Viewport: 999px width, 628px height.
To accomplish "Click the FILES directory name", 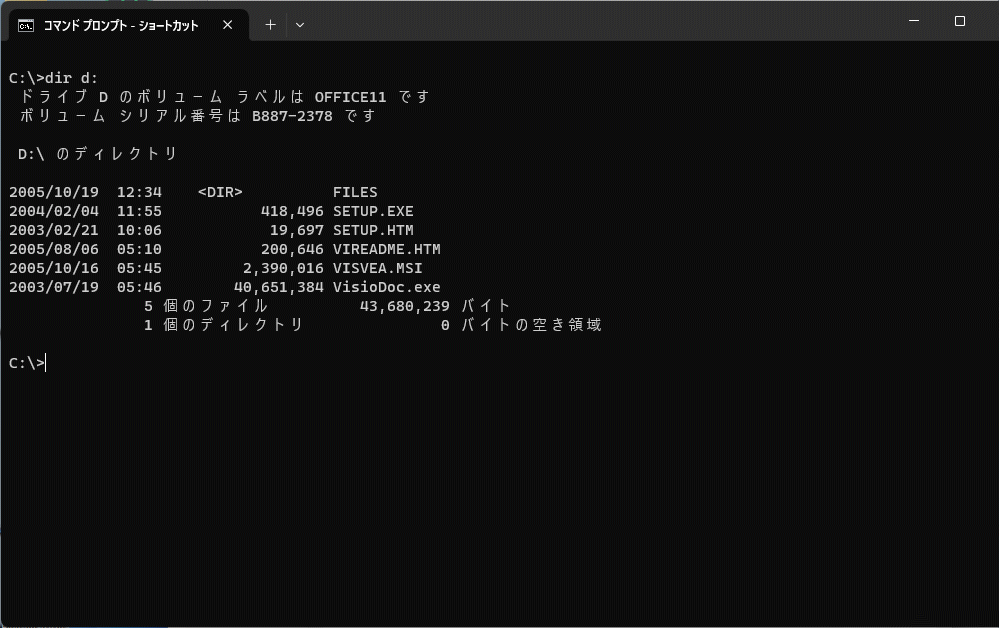I will pos(355,192).
